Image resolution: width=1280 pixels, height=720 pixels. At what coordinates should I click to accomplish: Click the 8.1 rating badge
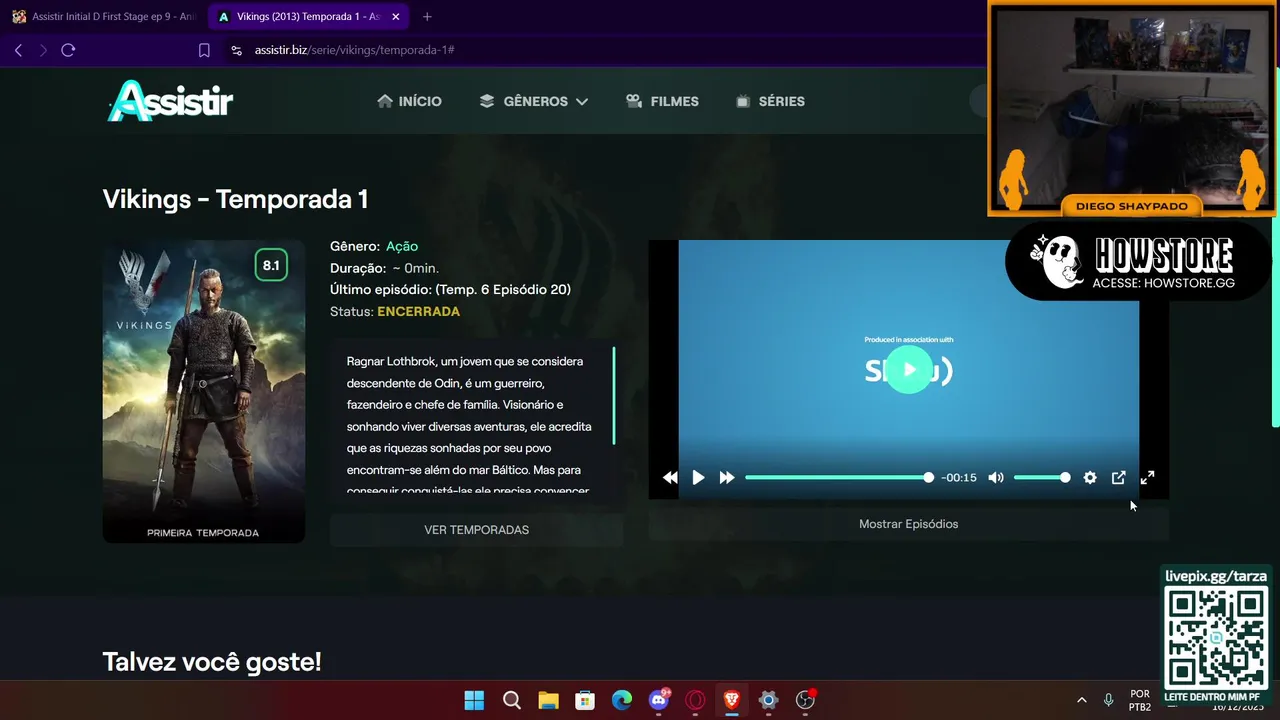(x=271, y=265)
